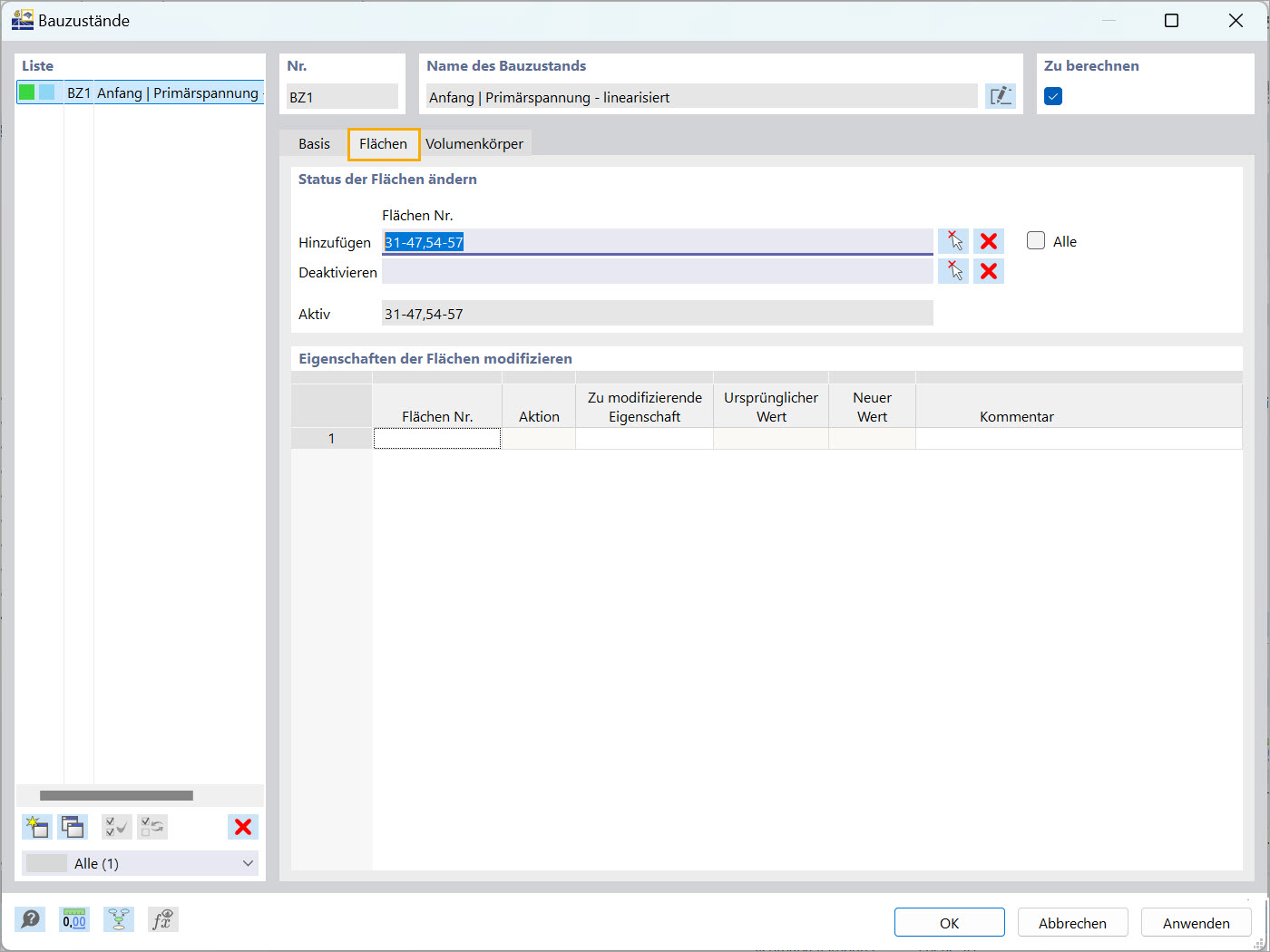Screen dimensions: 1270x952
Task: Copy BZ1 using the copy icon
Action: [73, 826]
